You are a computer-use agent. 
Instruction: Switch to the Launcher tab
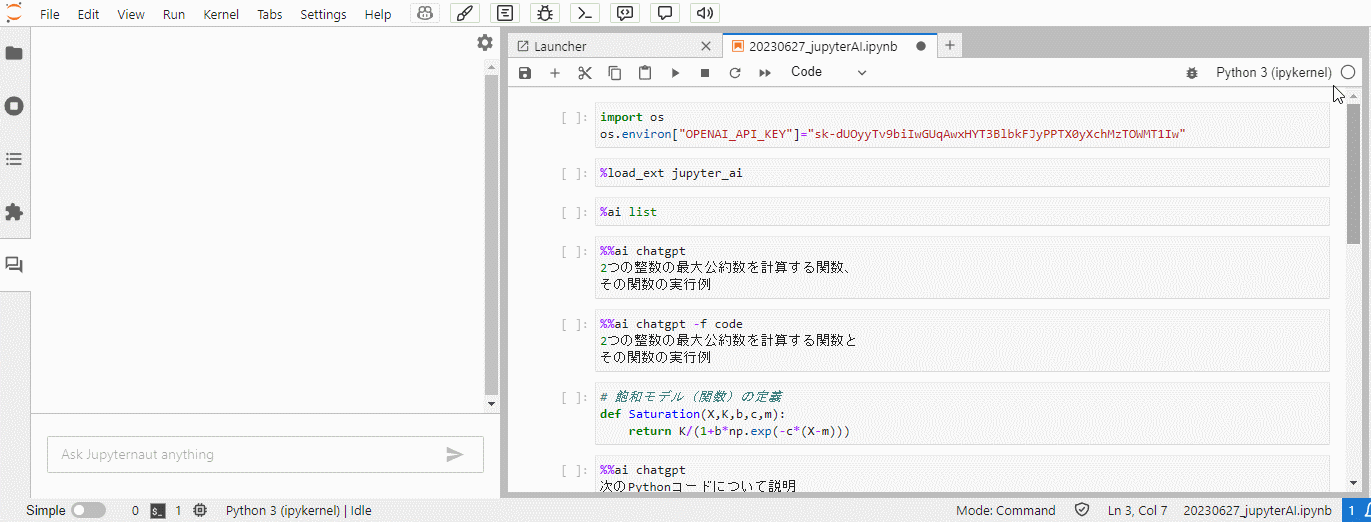point(560,46)
